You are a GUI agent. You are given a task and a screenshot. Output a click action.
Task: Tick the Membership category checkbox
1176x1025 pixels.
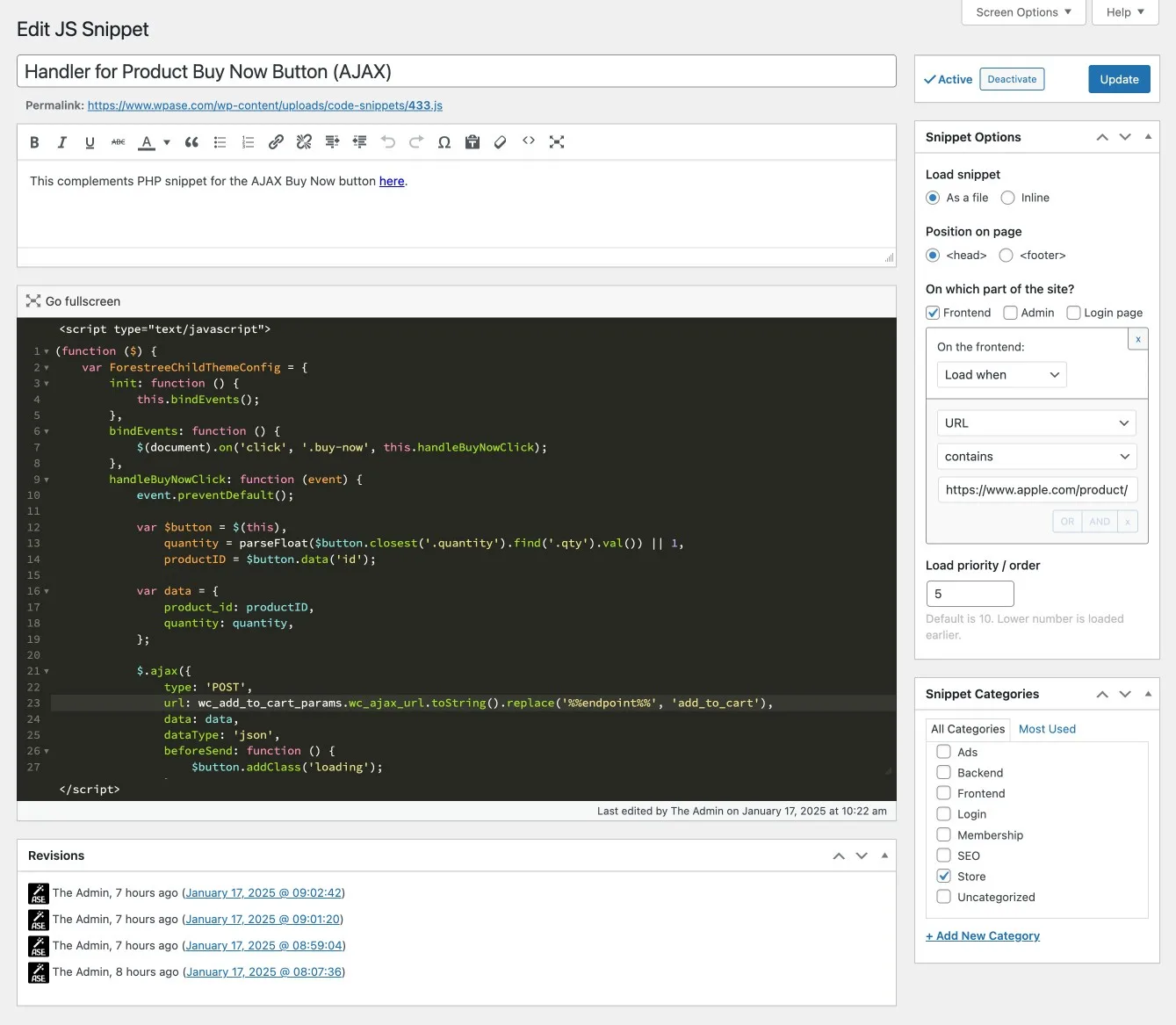coord(944,834)
